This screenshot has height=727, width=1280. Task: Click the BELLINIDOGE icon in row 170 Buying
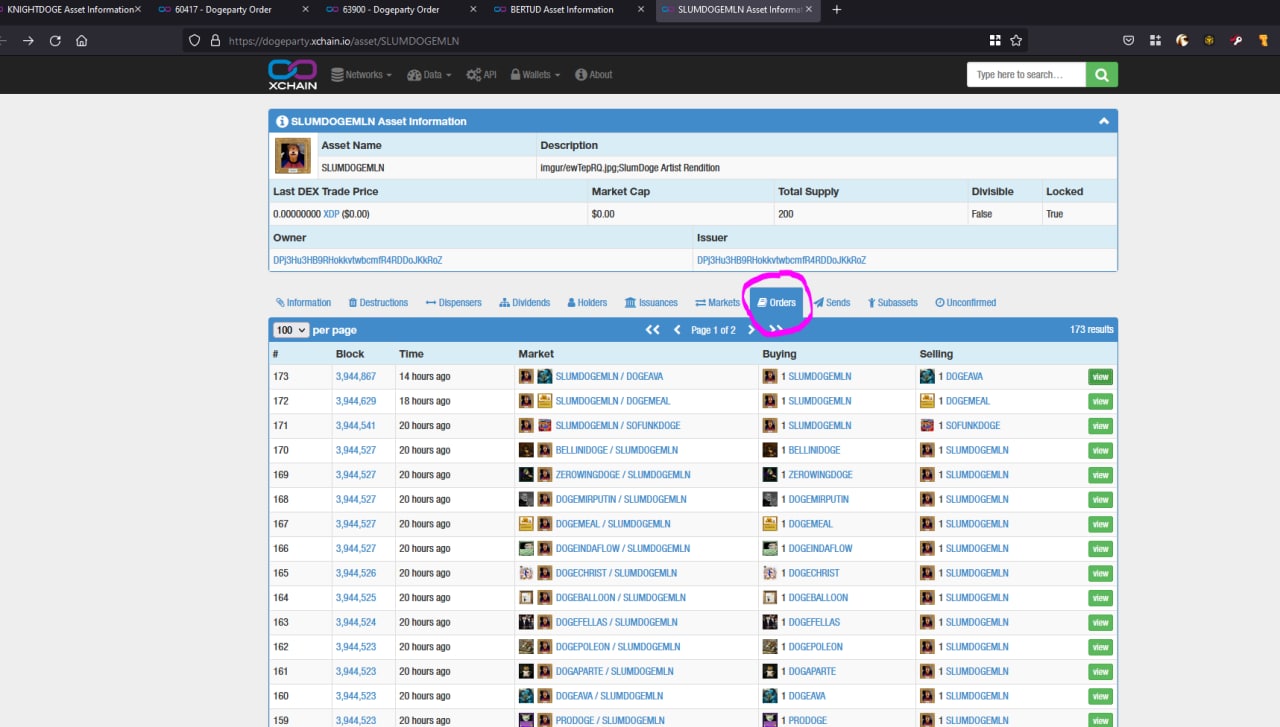(770, 450)
